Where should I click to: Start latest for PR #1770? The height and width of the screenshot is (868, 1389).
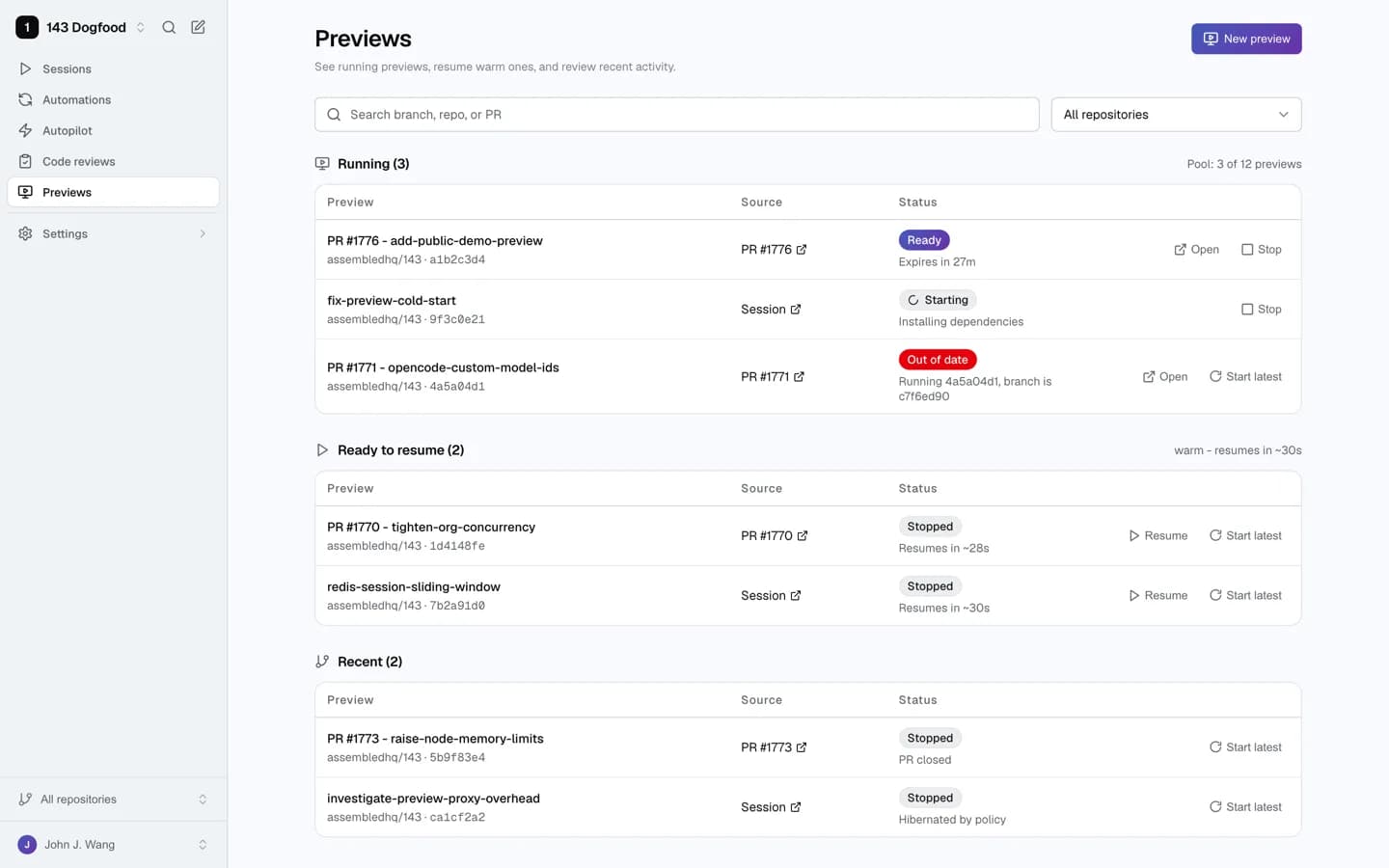coord(1245,535)
